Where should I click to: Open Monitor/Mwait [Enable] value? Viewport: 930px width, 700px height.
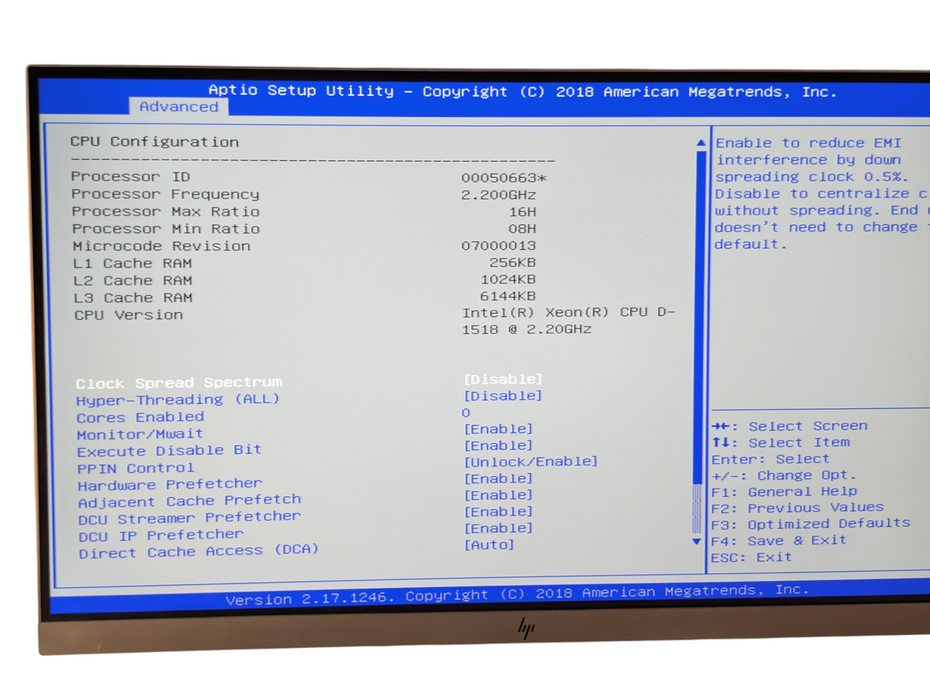498,429
